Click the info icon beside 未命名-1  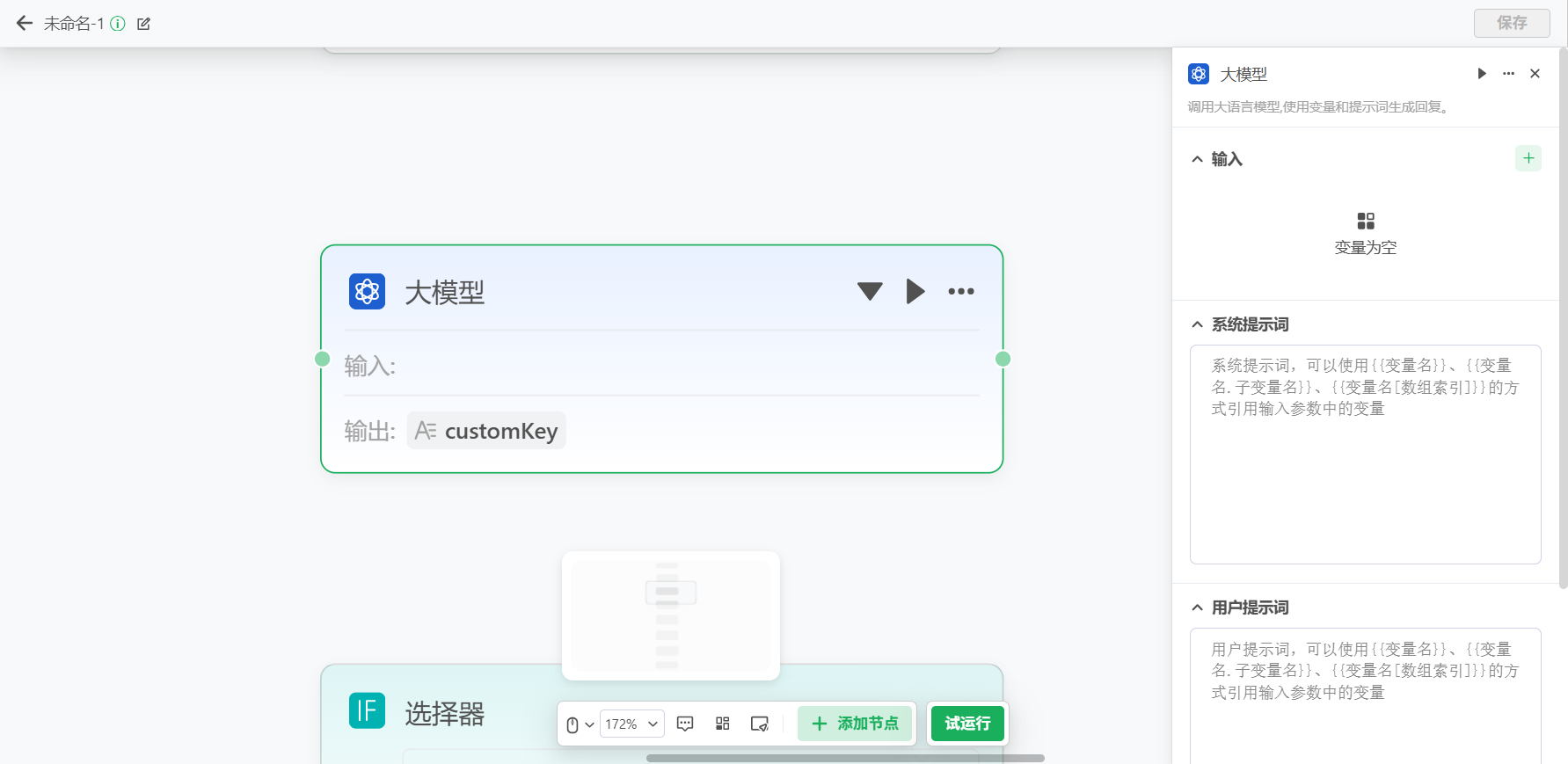(x=118, y=24)
